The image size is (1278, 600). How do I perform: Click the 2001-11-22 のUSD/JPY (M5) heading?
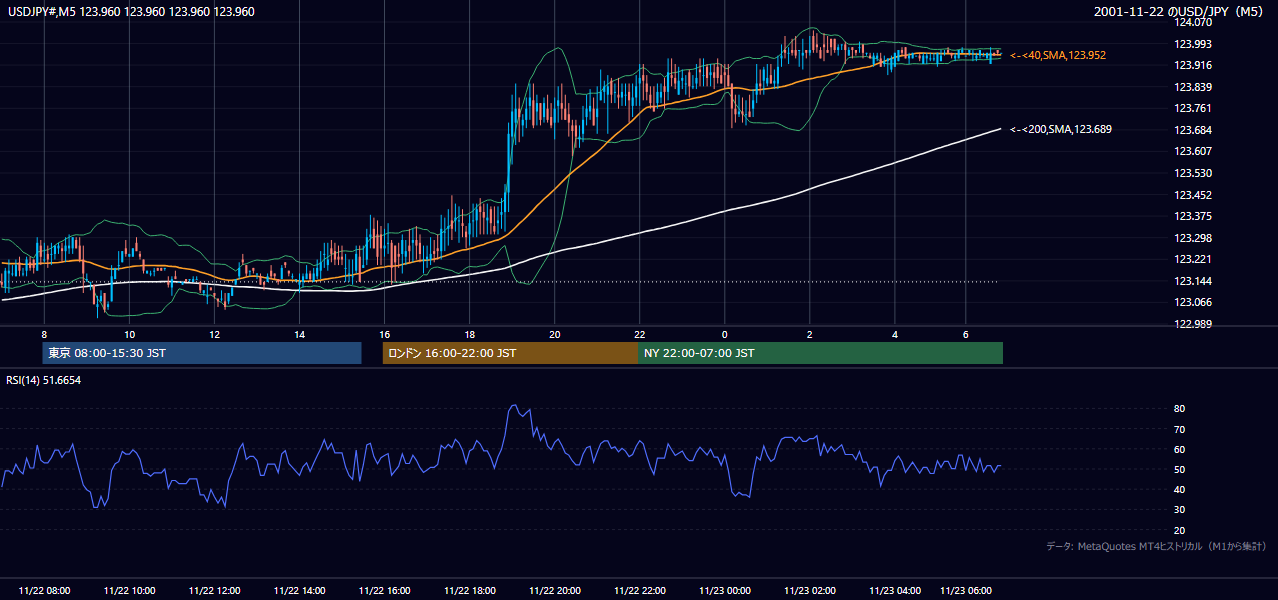[1181, 12]
